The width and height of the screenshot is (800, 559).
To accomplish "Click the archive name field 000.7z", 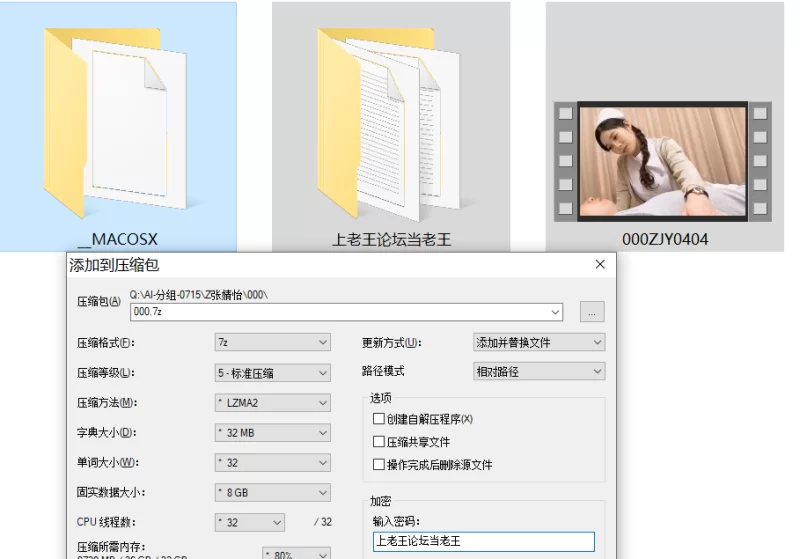I will tap(346, 312).
